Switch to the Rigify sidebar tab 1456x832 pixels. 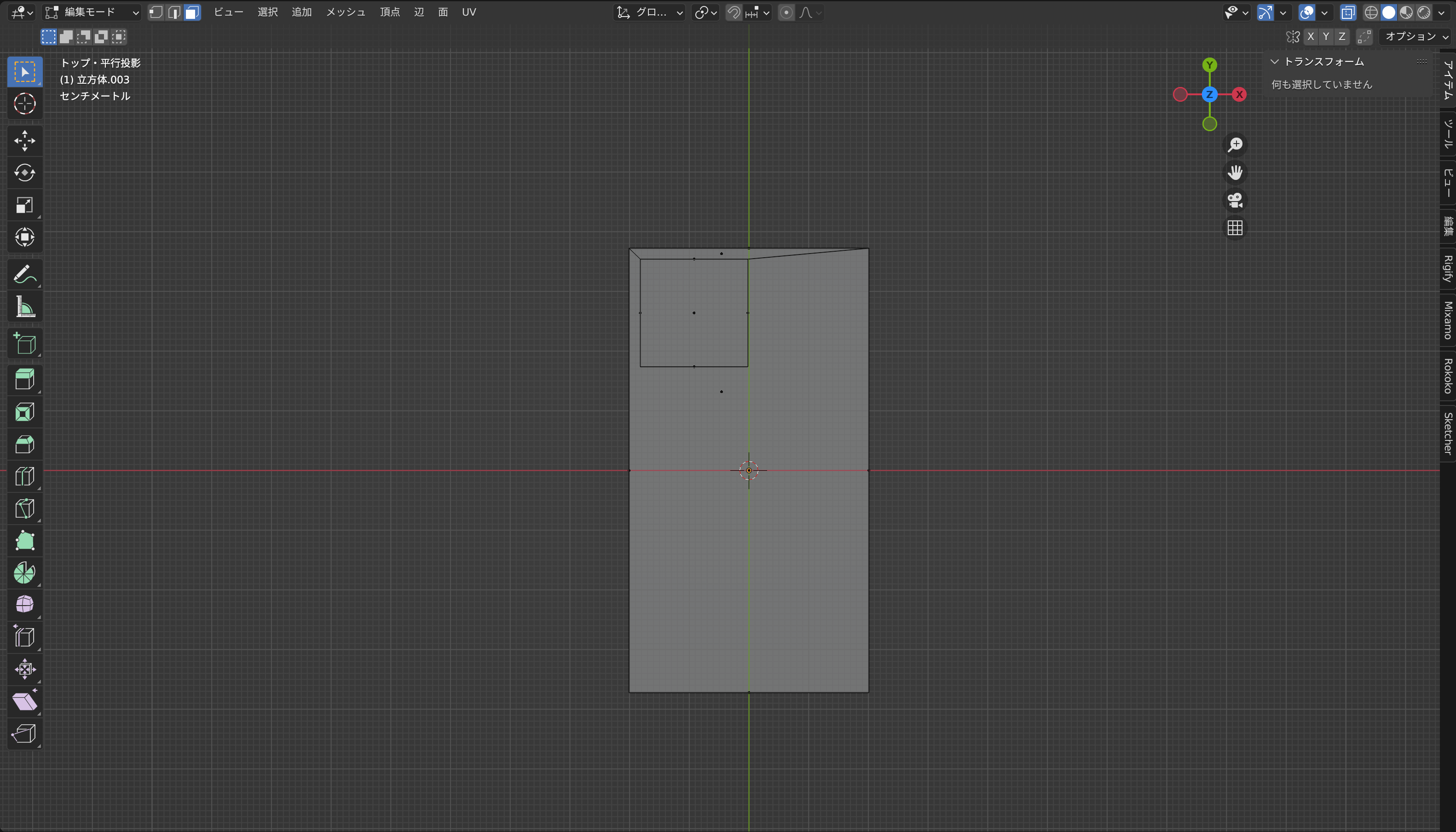click(x=1448, y=269)
